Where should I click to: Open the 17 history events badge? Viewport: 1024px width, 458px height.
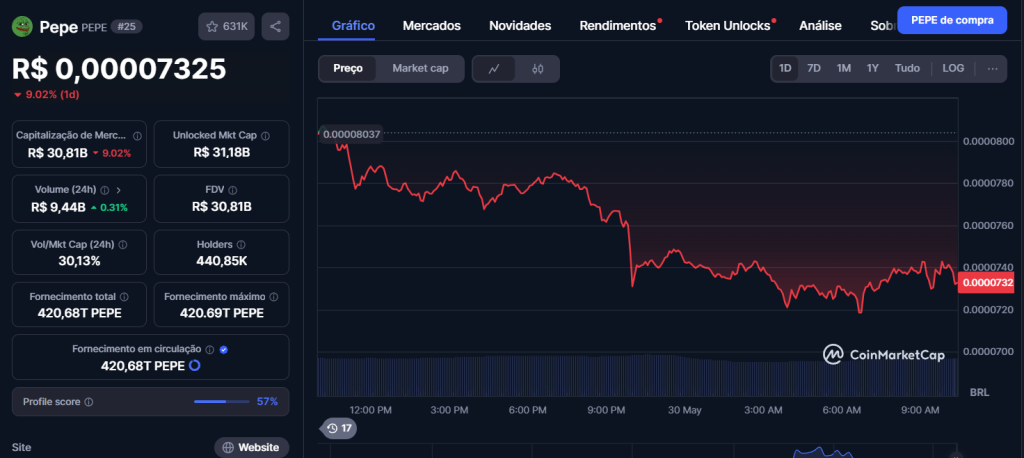339,429
